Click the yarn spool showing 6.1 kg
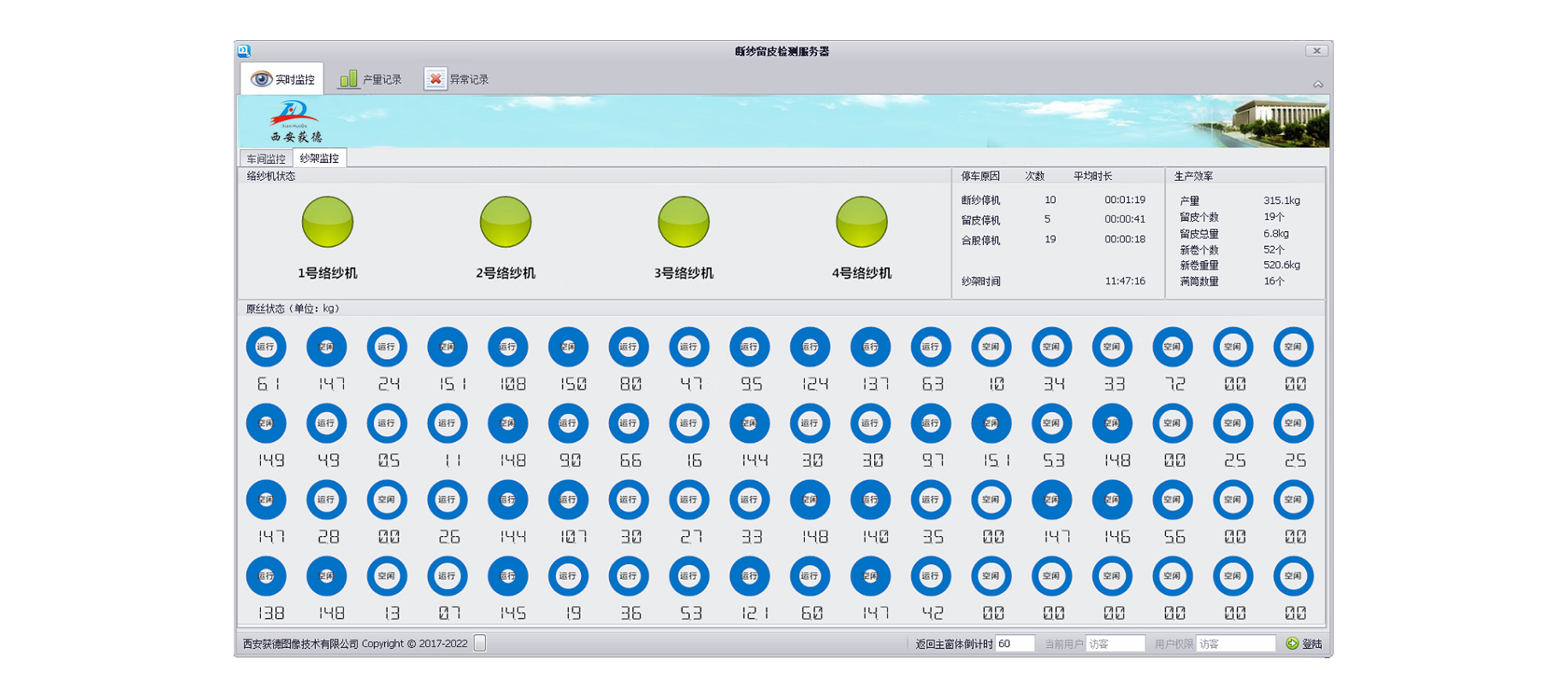 (266, 347)
